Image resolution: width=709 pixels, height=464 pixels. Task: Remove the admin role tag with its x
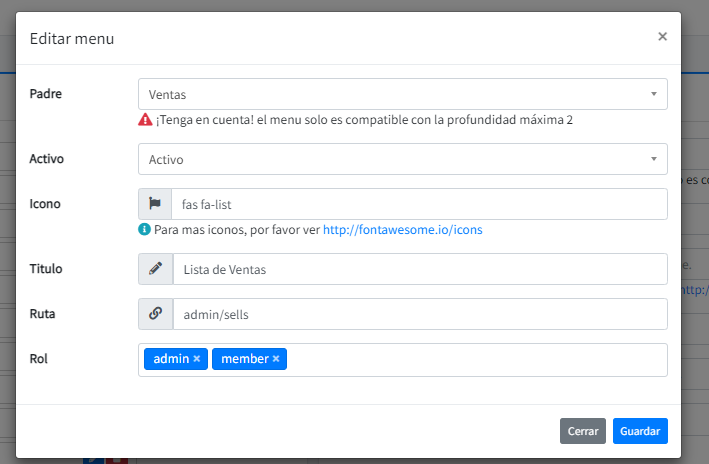click(x=197, y=359)
